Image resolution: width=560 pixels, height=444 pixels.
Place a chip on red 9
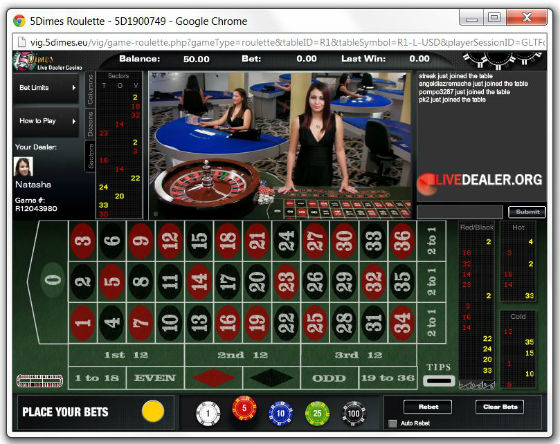[141, 241]
